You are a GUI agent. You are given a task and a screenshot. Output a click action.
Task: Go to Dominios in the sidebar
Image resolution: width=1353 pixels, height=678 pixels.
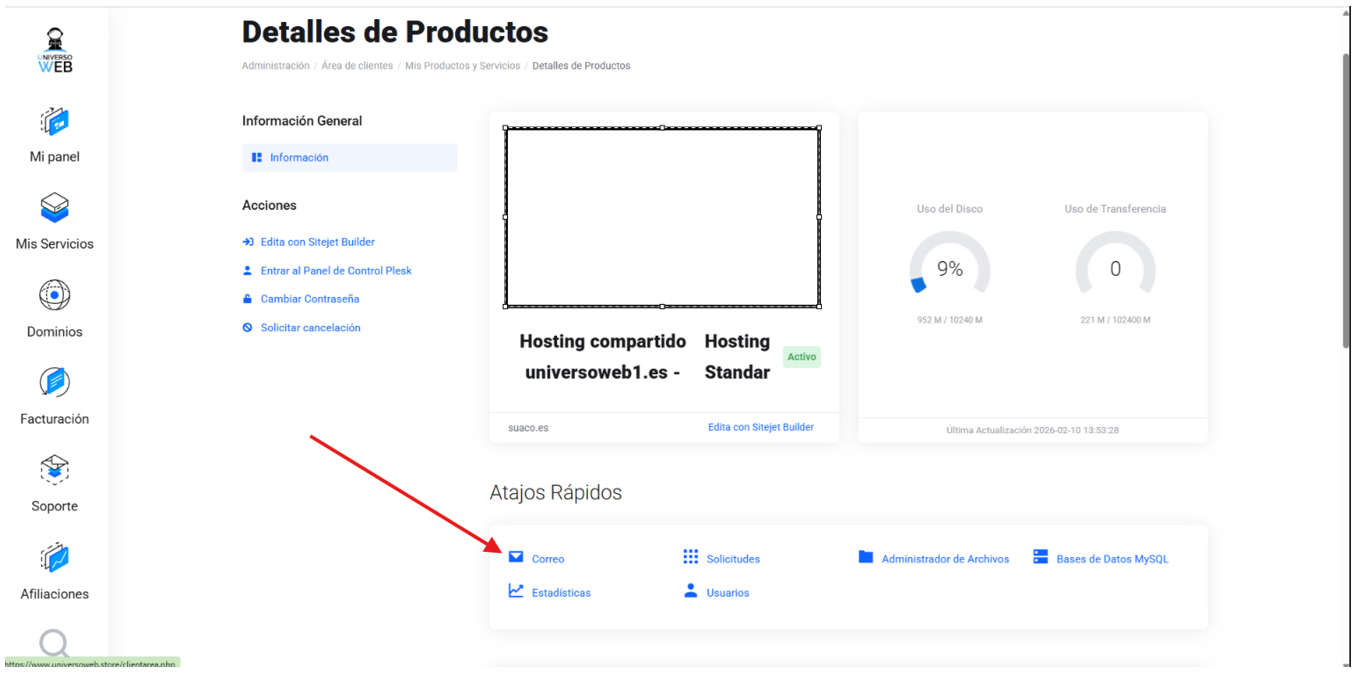point(54,296)
